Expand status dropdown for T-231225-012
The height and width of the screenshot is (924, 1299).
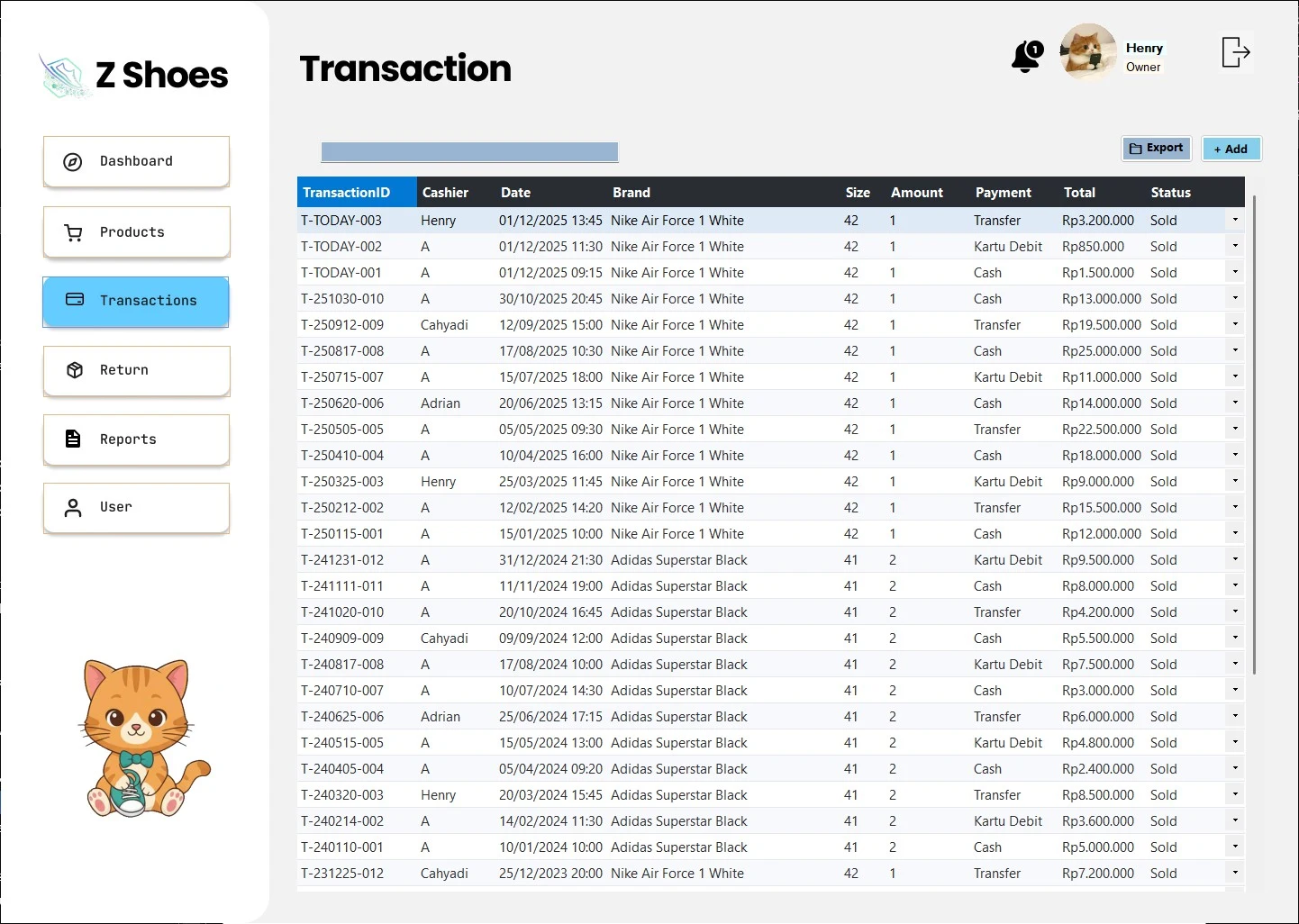click(1235, 873)
